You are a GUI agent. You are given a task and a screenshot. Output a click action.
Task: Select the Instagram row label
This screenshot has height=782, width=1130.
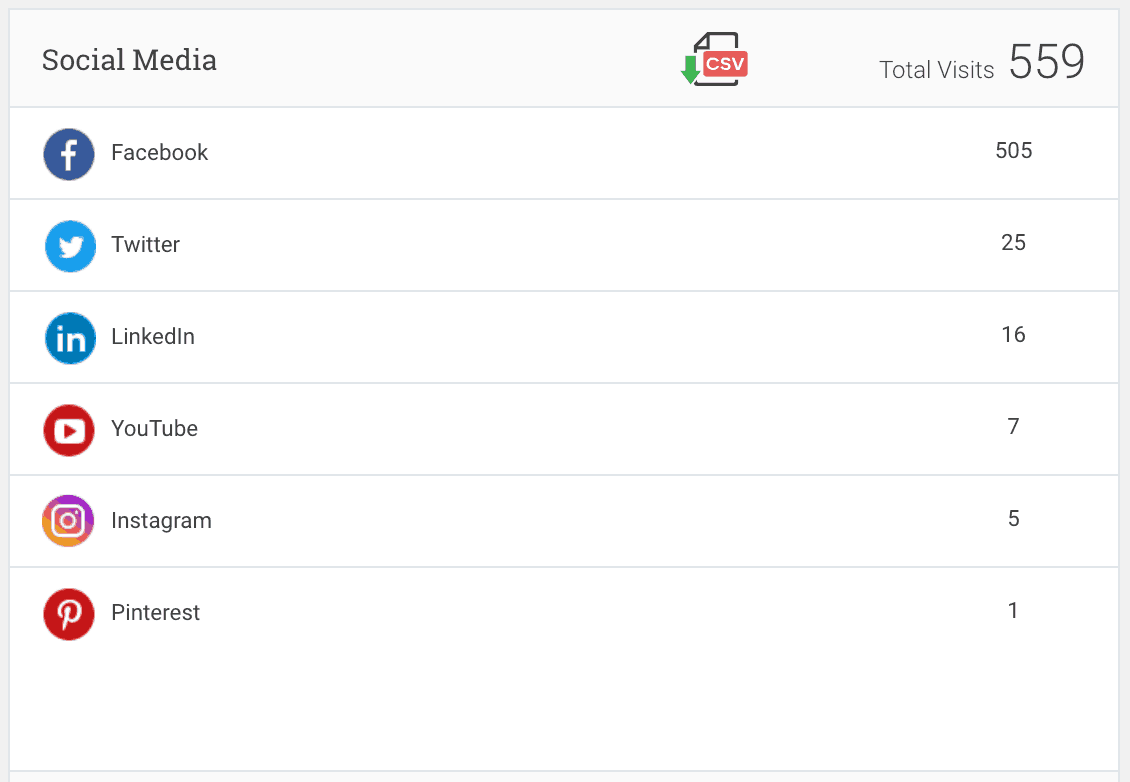tap(161, 521)
